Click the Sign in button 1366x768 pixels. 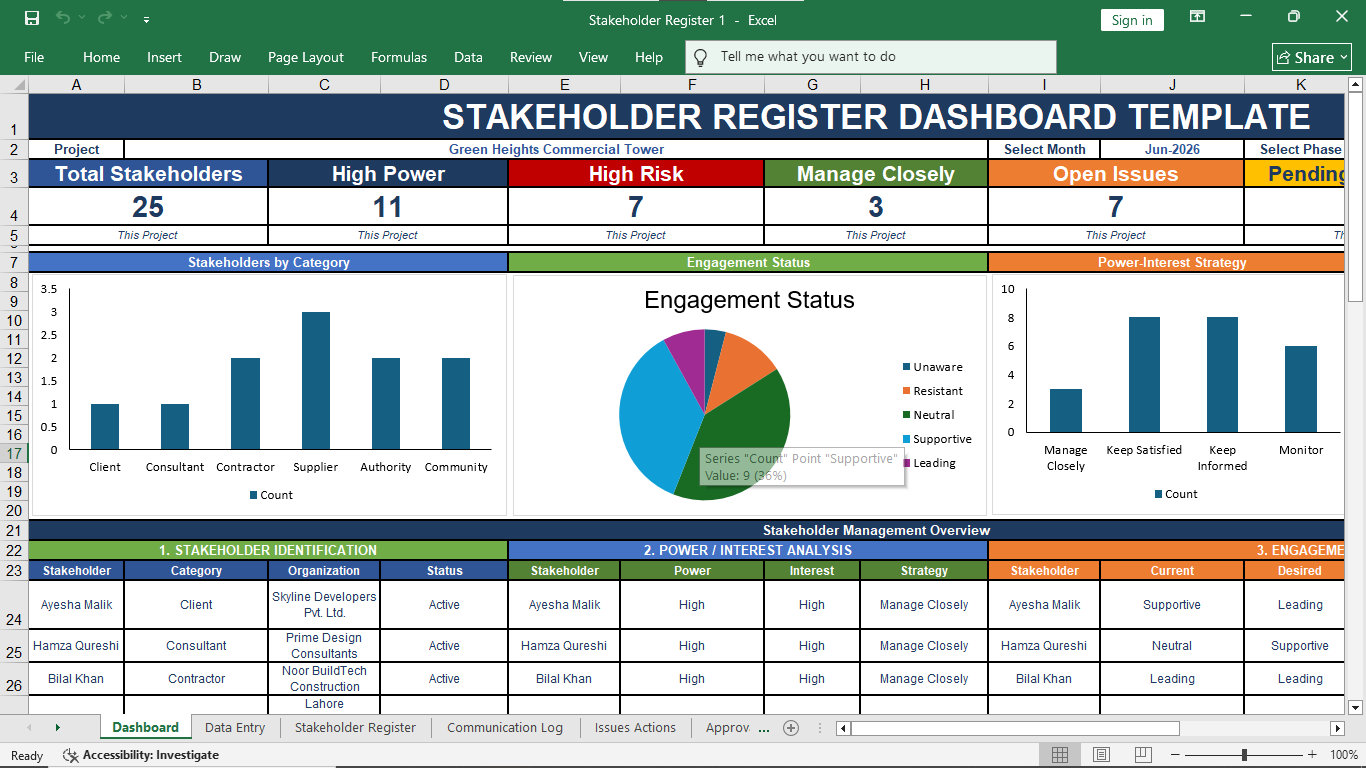click(x=1132, y=20)
